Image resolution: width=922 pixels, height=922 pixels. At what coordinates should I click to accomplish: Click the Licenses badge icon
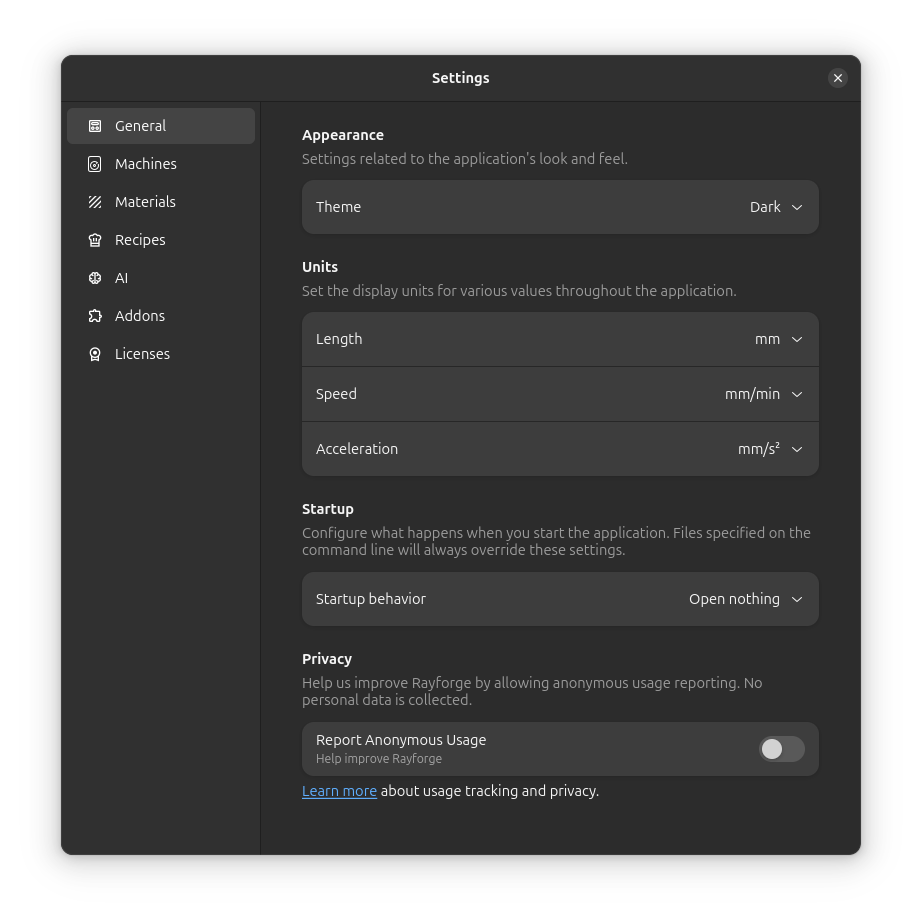[x=95, y=353]
